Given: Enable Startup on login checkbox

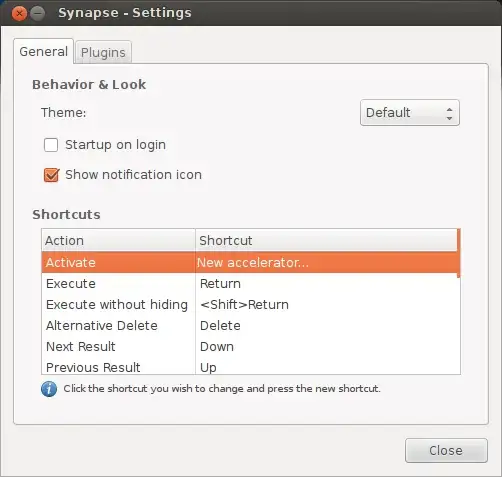Looking at the screenshot, I should [x=51, y=145].
